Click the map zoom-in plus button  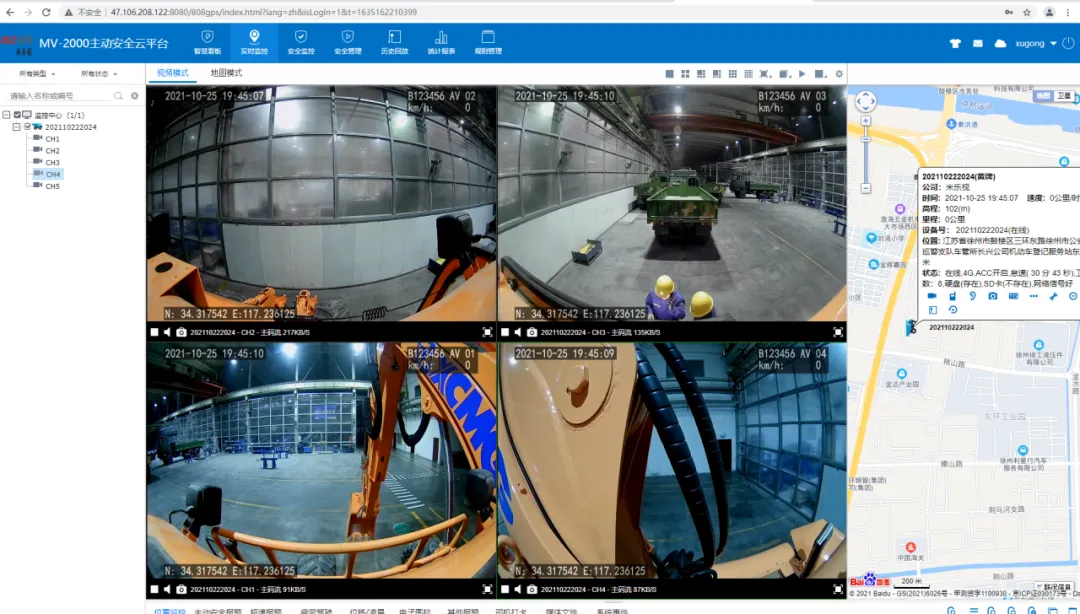point(866,121)
